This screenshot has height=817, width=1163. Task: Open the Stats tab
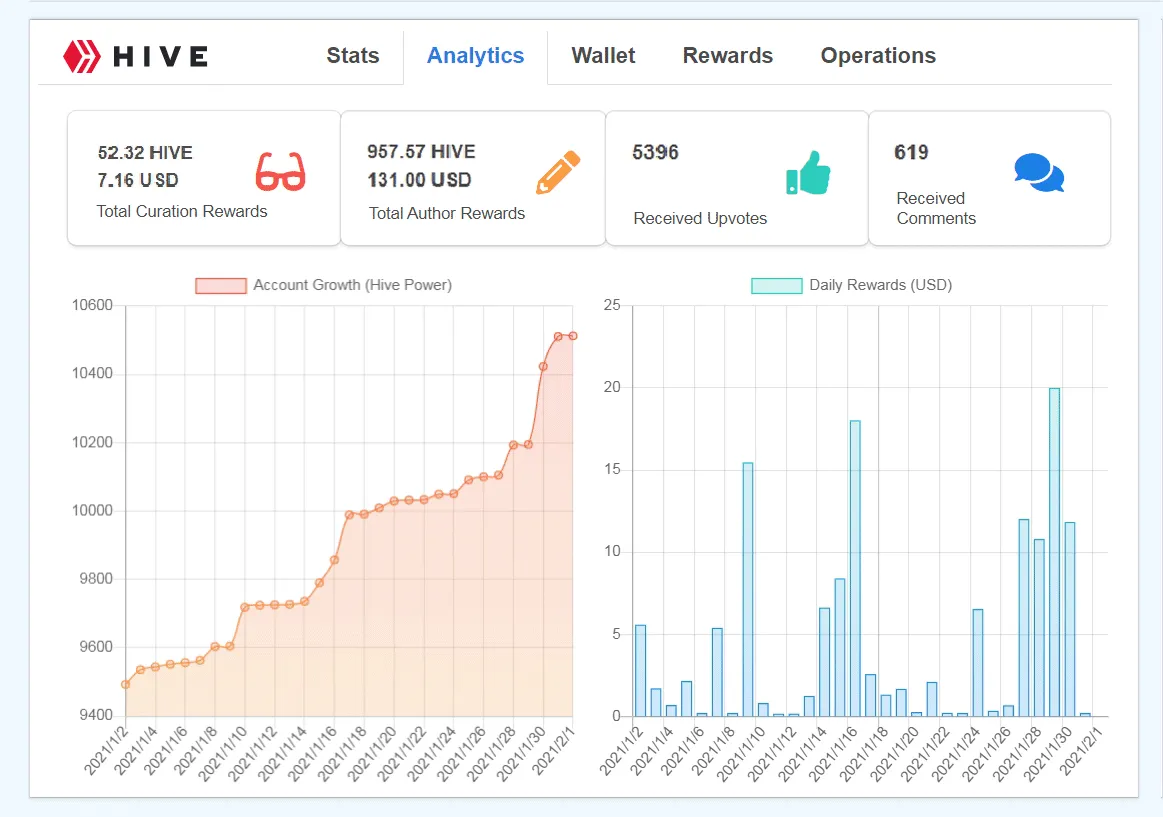click(352, 56)
